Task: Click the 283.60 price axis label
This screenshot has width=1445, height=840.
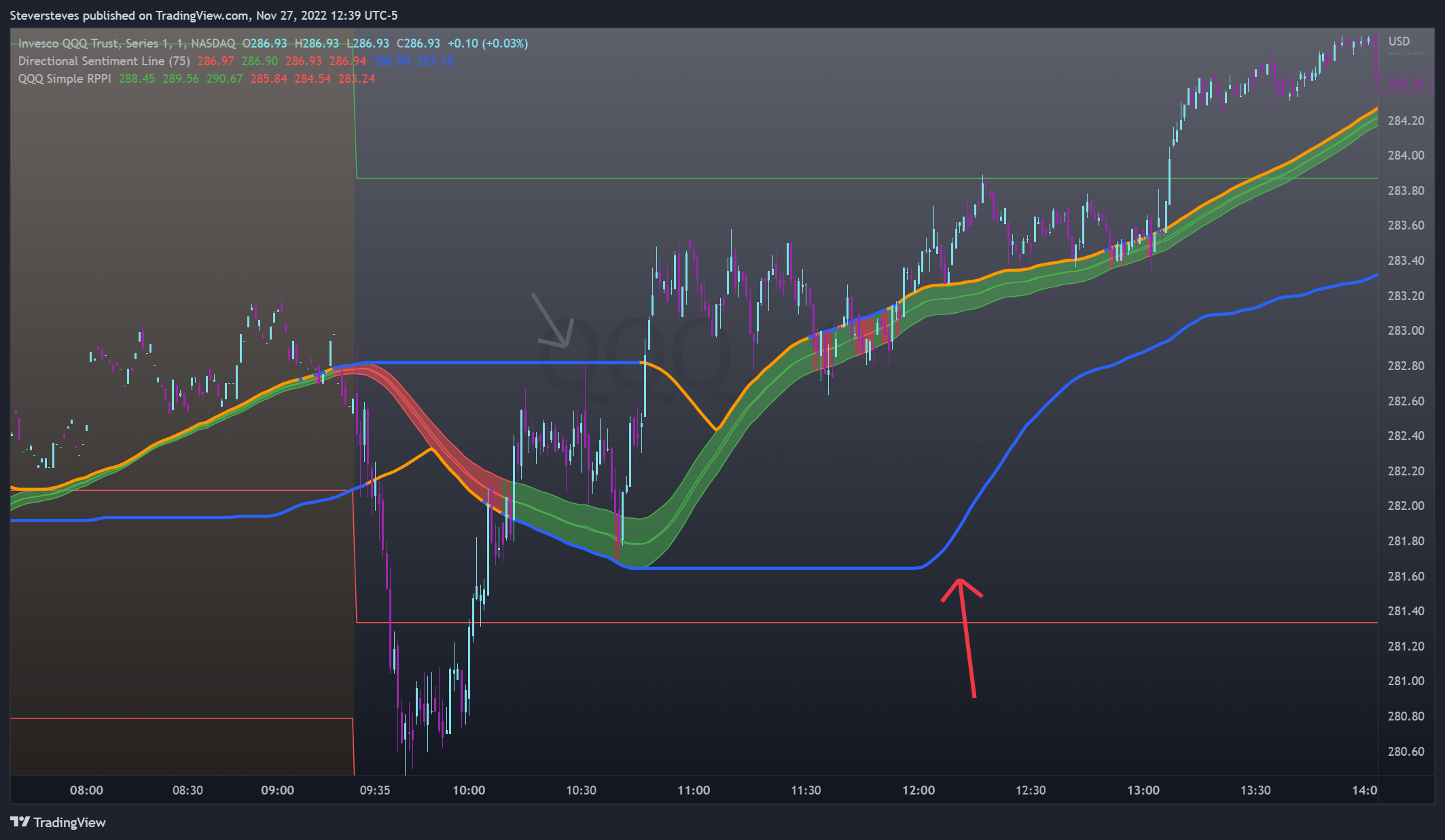Action: pos(1406,225)
